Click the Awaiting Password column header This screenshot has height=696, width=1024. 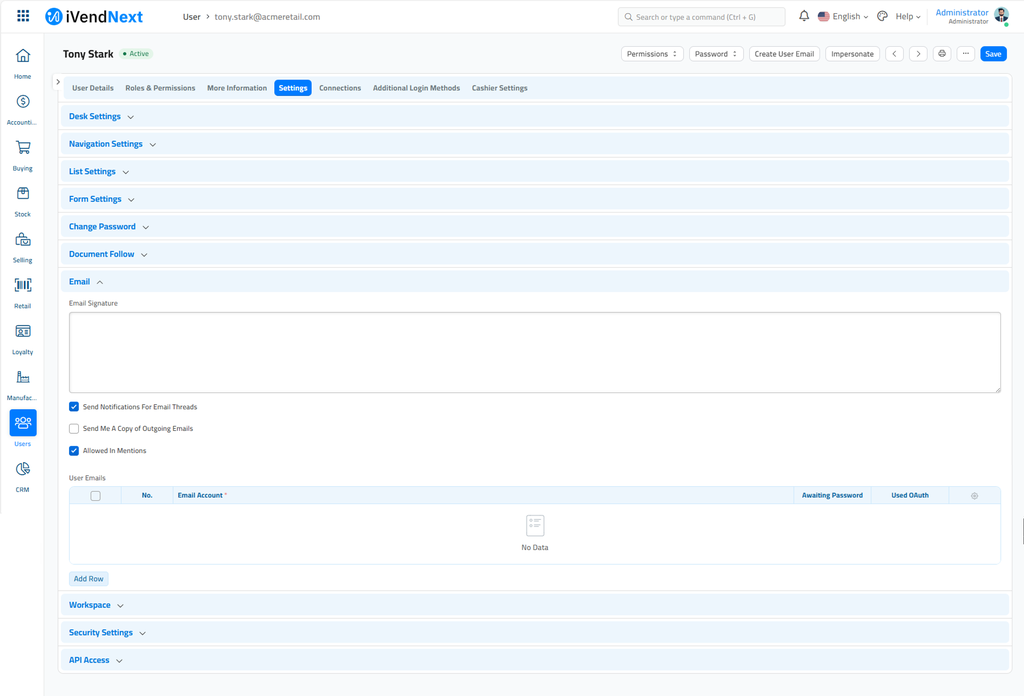tap(832, 496)
